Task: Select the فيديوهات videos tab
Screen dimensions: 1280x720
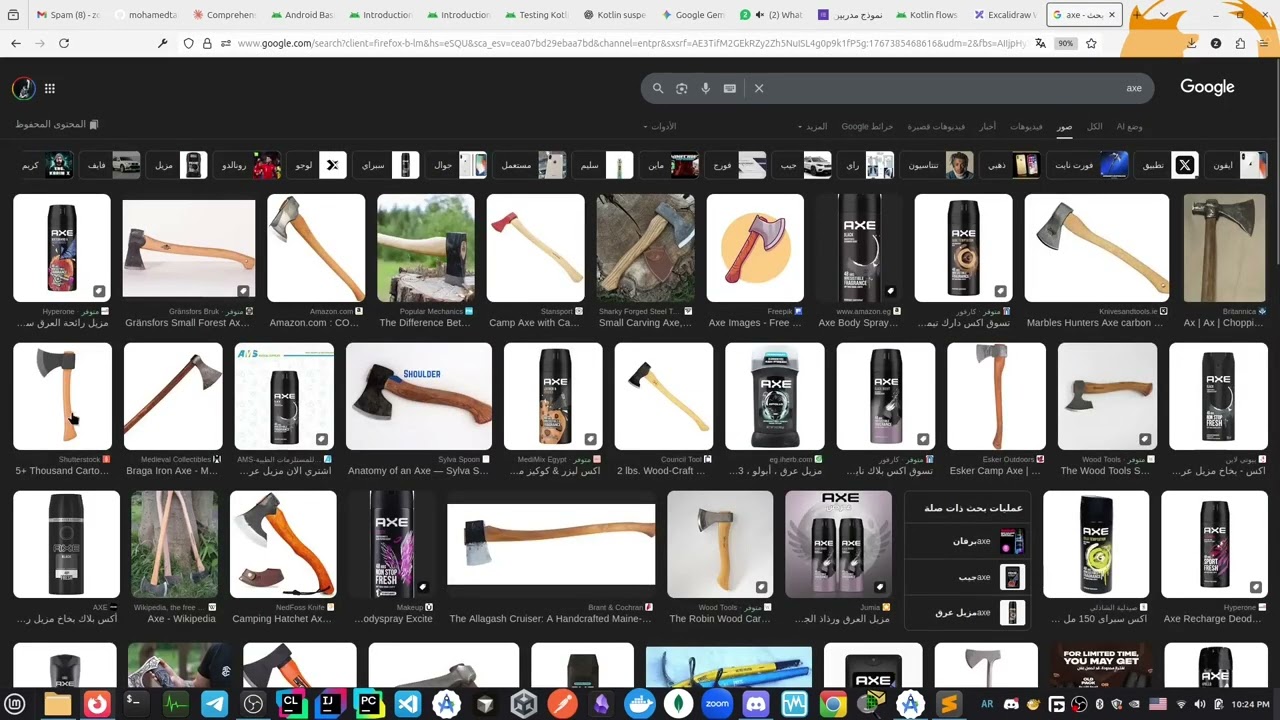Action: coord(1026,126)
